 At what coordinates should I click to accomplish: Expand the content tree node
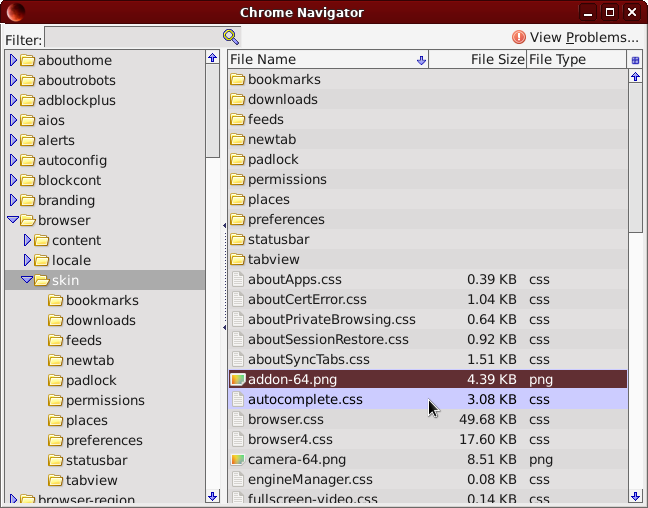27,240
